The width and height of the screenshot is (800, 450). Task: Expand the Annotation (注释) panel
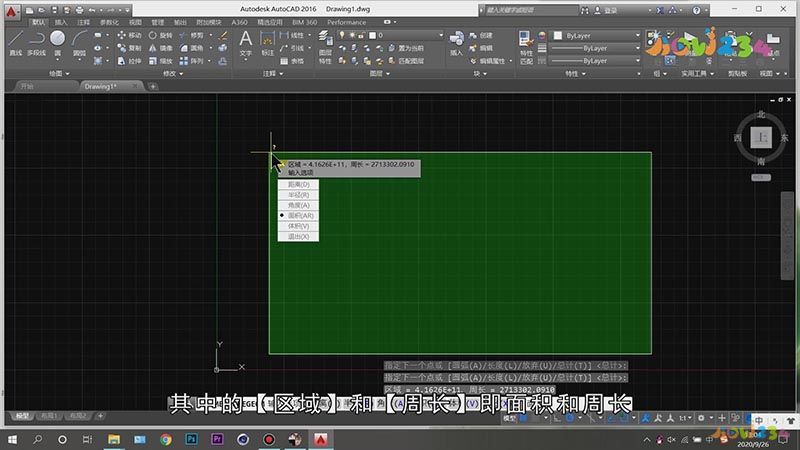(273, 73)
